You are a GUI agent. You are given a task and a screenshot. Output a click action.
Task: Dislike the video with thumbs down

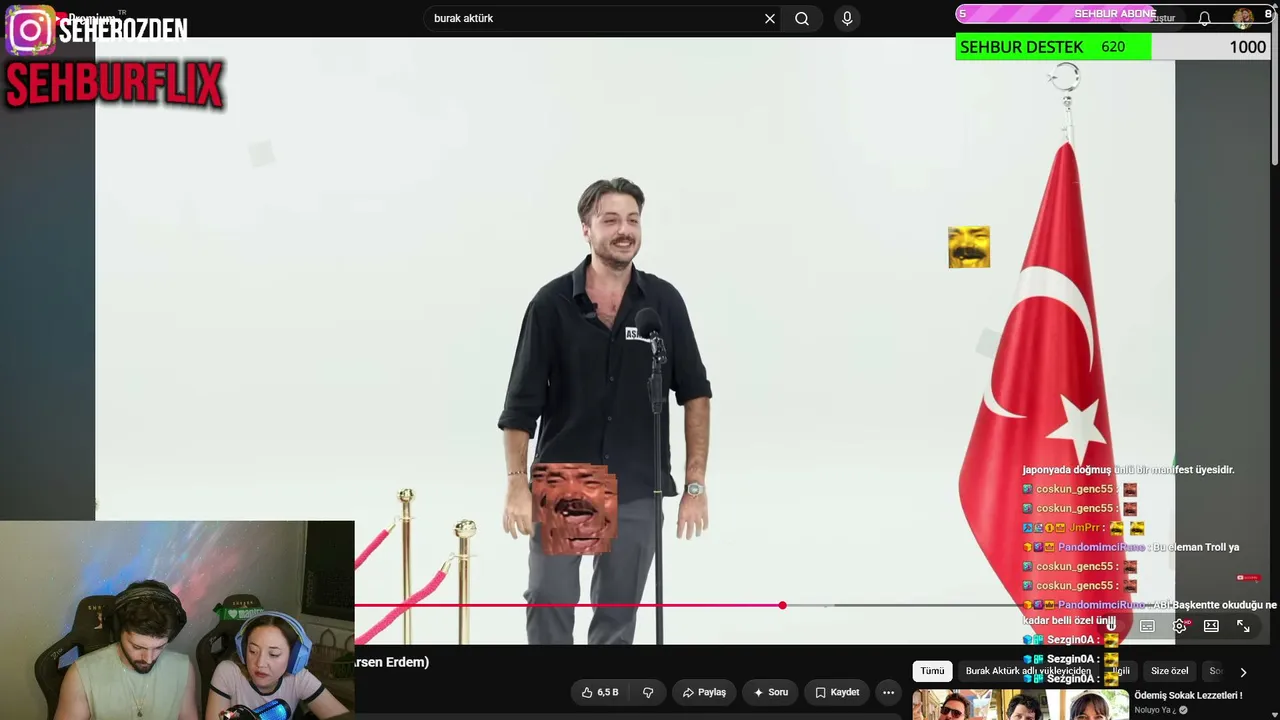coord(648,692)
